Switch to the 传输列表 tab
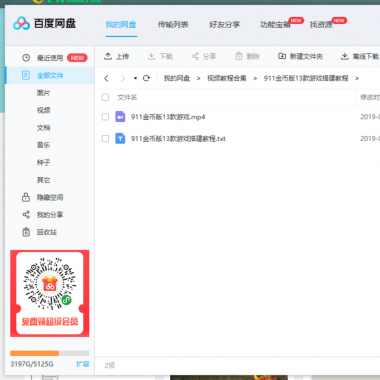 (x=173, y=24)
